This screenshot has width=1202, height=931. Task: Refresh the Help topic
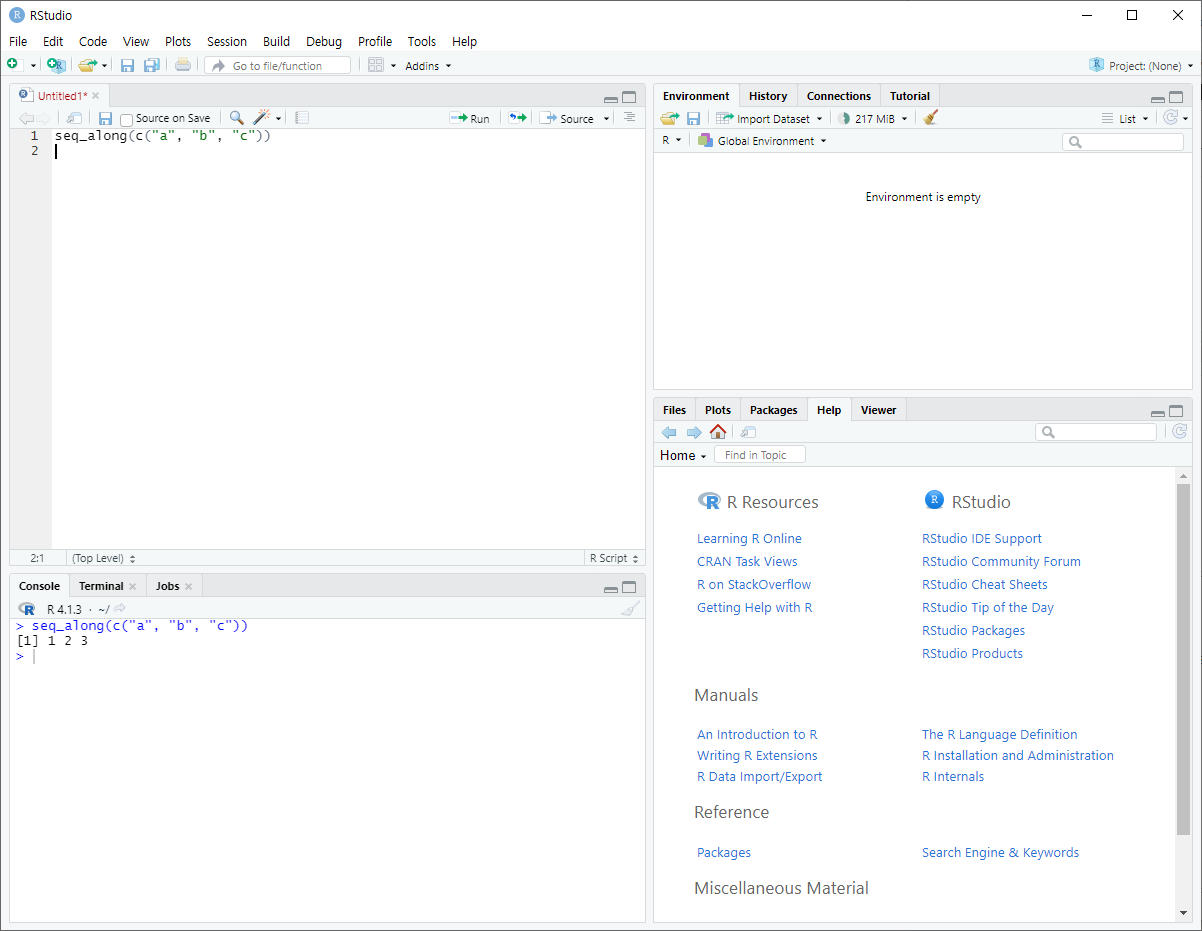(1179, 432)
